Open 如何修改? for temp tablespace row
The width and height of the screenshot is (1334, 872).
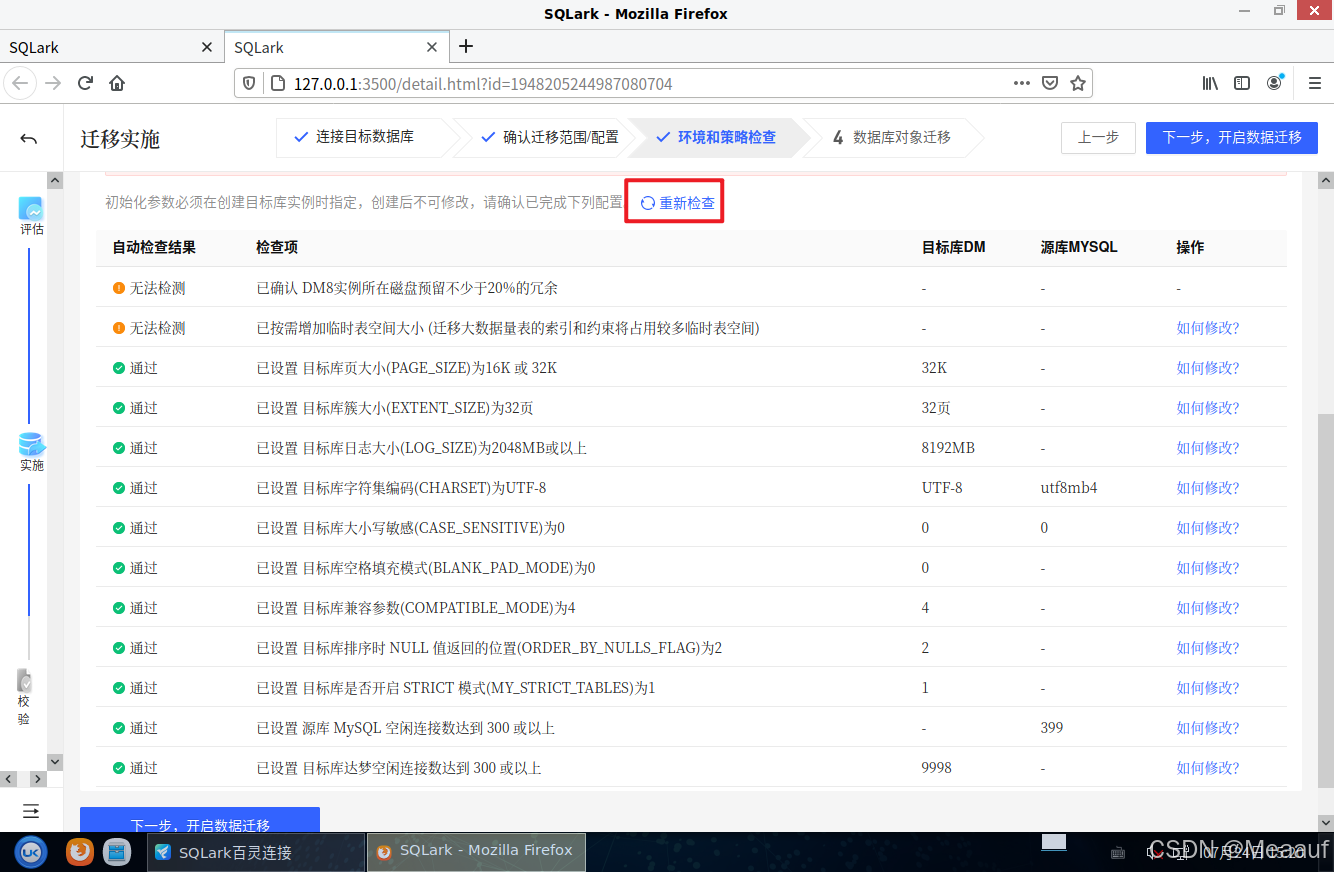pyautogui.click(x=1207, y=328)
